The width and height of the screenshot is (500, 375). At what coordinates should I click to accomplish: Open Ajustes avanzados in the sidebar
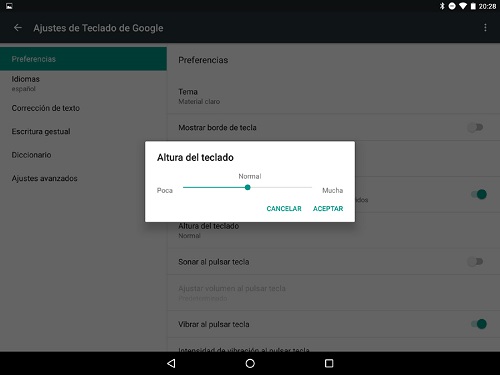[83, 178]
